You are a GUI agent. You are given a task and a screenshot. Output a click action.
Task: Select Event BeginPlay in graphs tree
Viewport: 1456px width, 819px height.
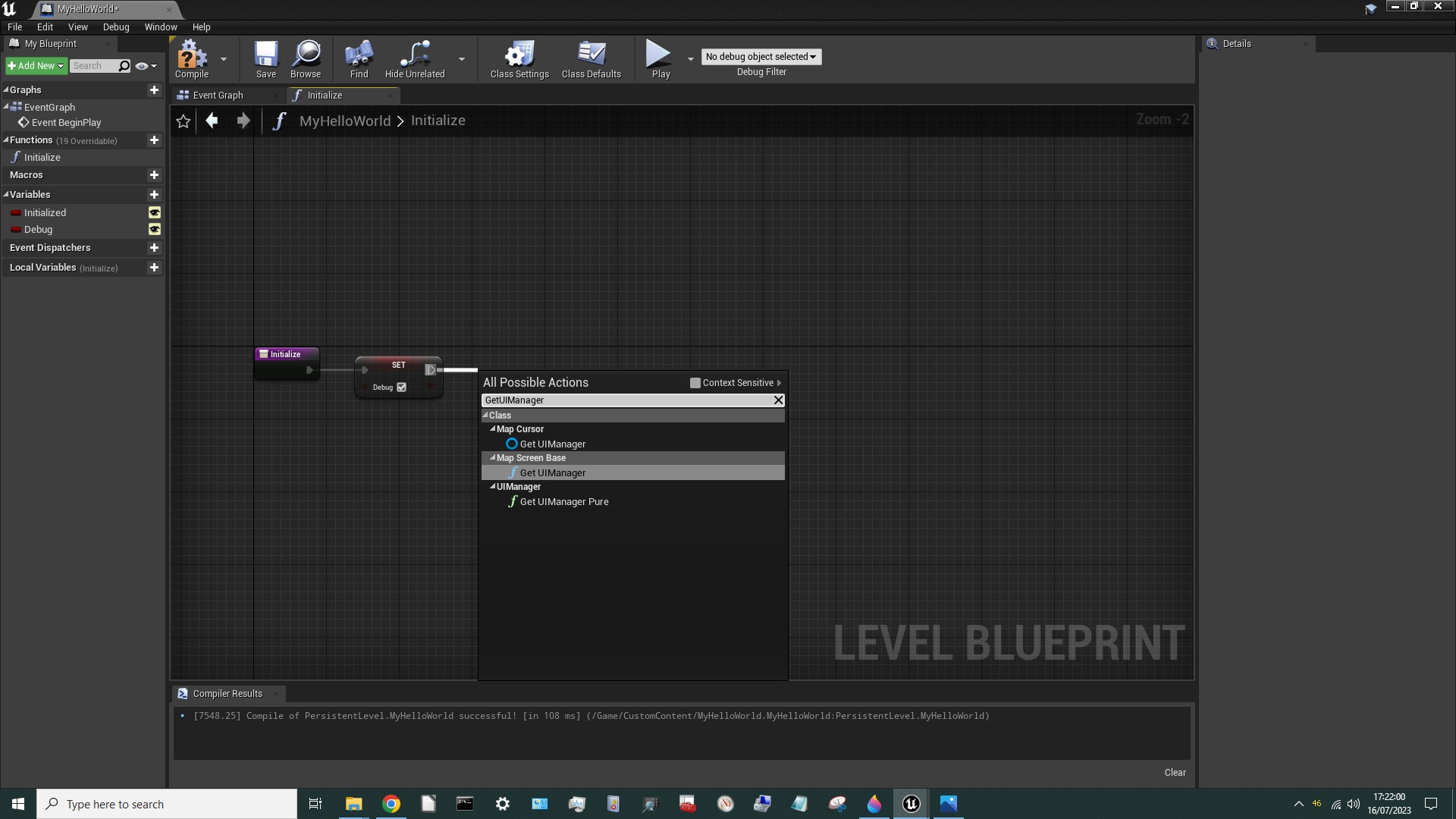(x=66, y=123)
